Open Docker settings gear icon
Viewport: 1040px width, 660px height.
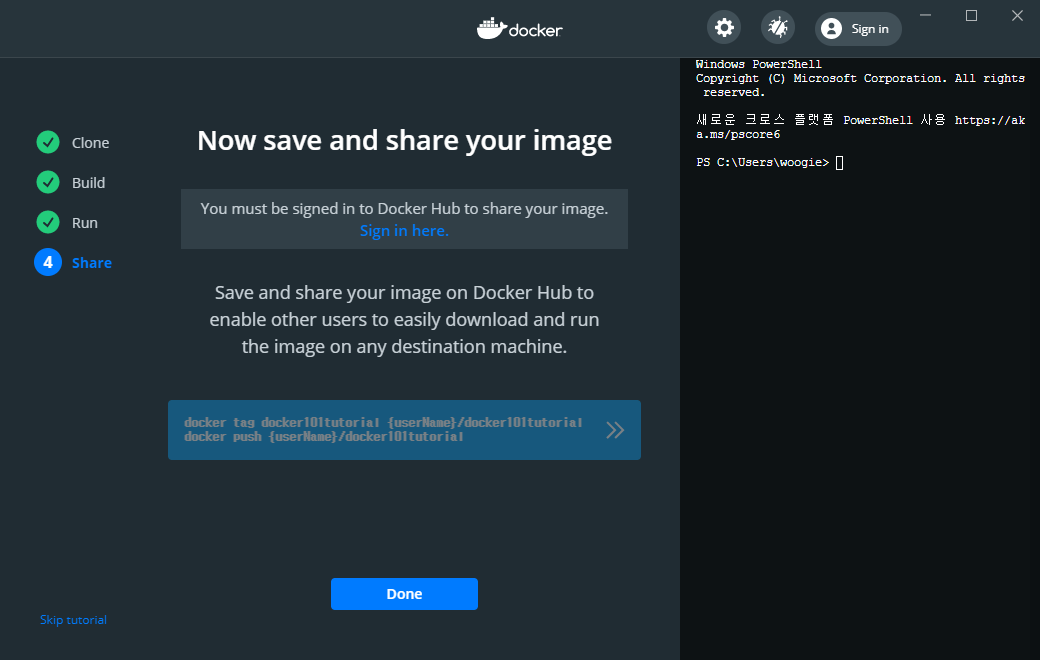(x=724, y=28)
